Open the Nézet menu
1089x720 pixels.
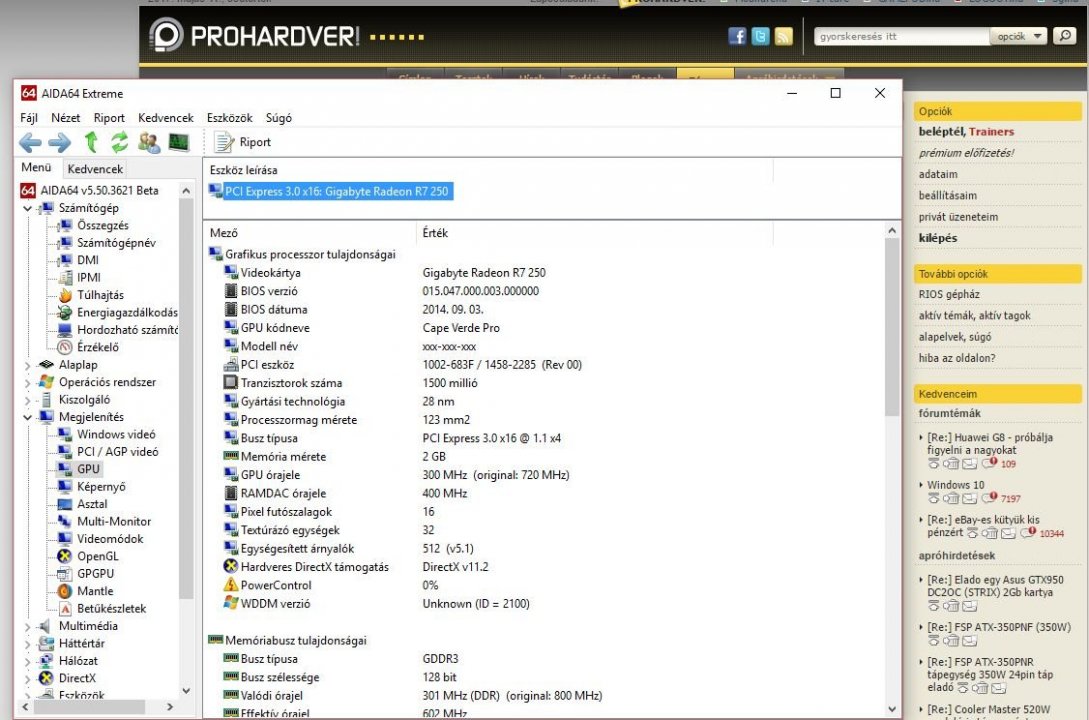coord(65,117)
